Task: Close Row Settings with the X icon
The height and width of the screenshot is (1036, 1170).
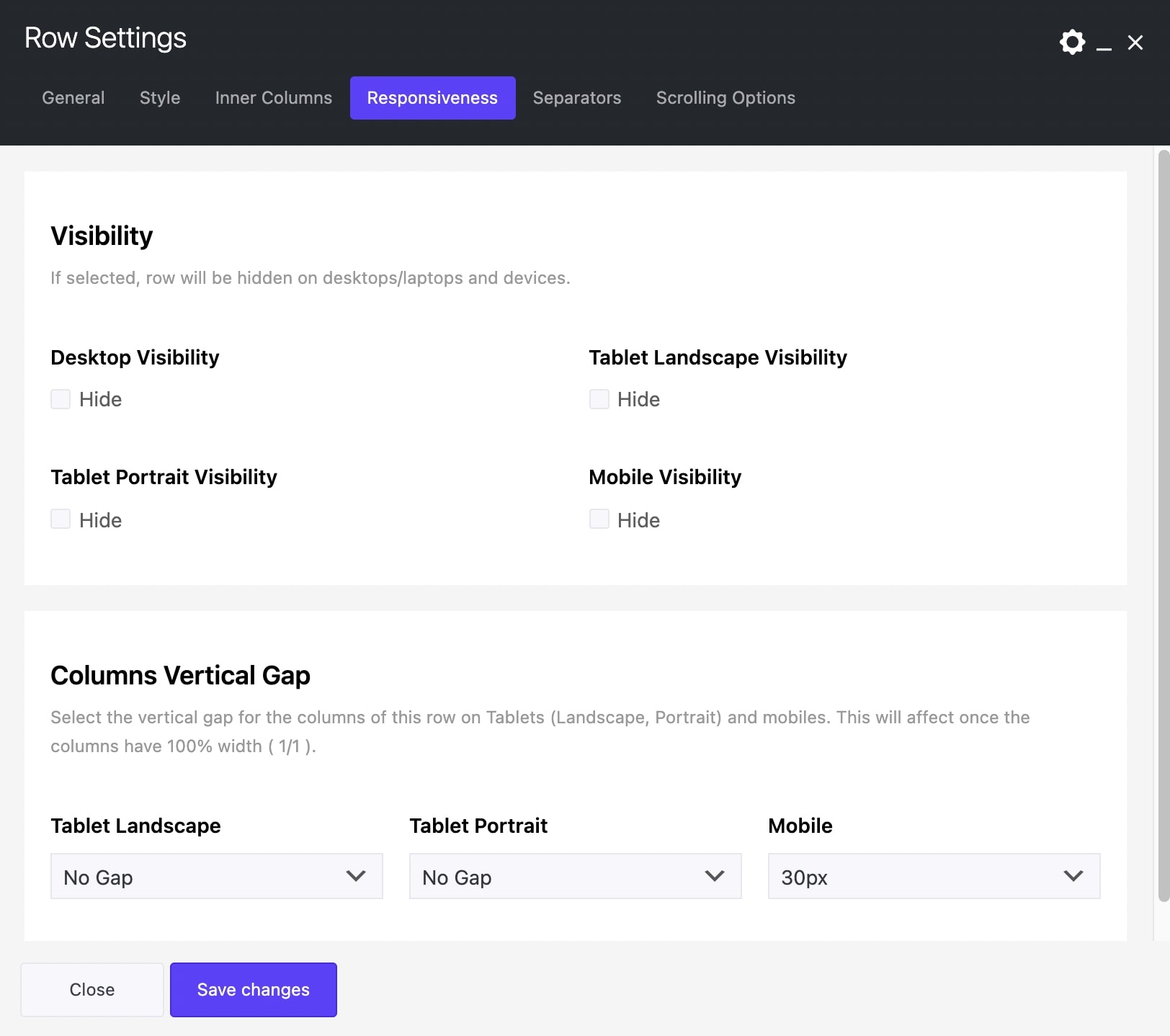Action: tap(1135, 43)
